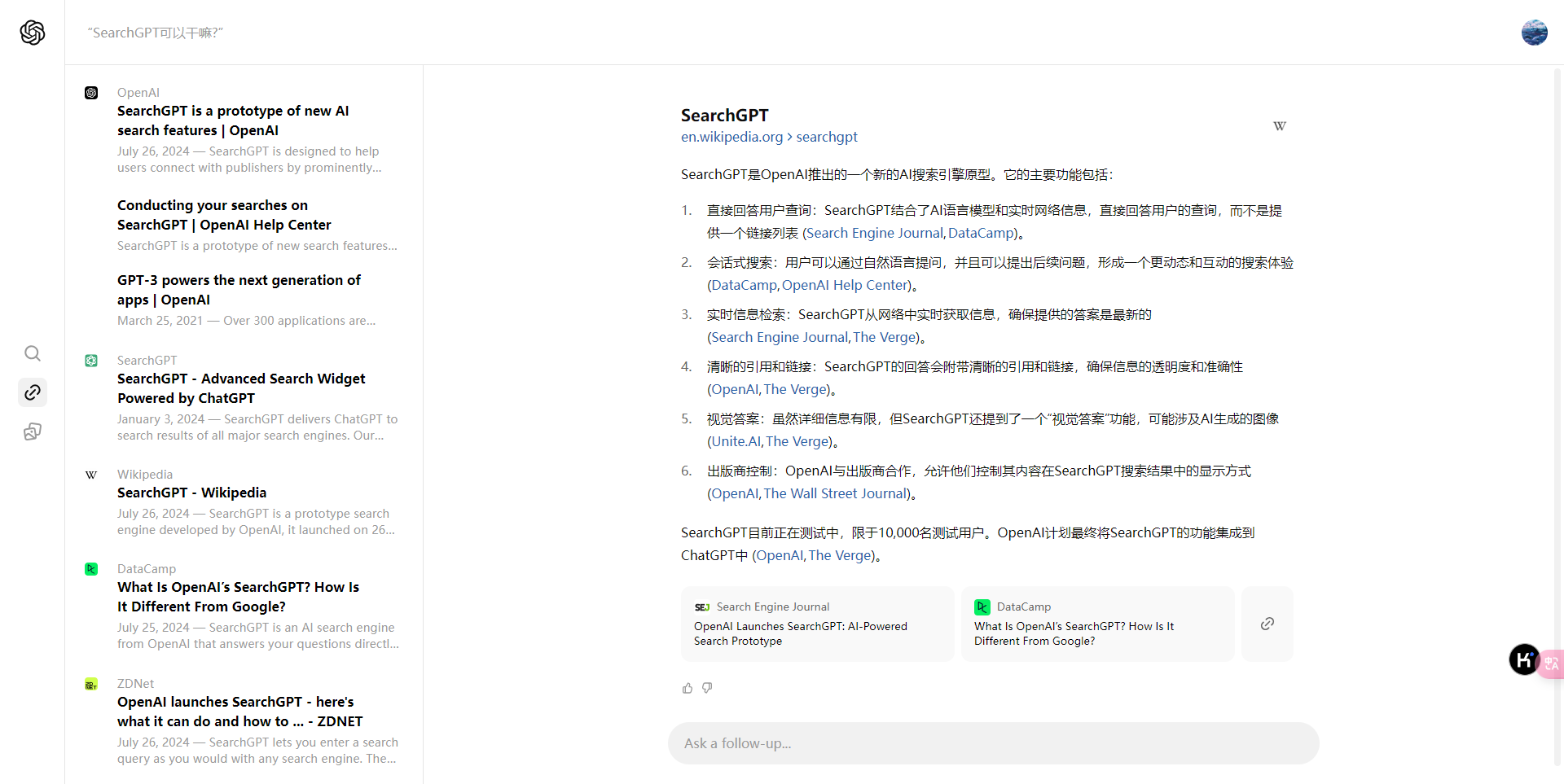Click the thumbs up feedback icon

click(x=688, y=688)
